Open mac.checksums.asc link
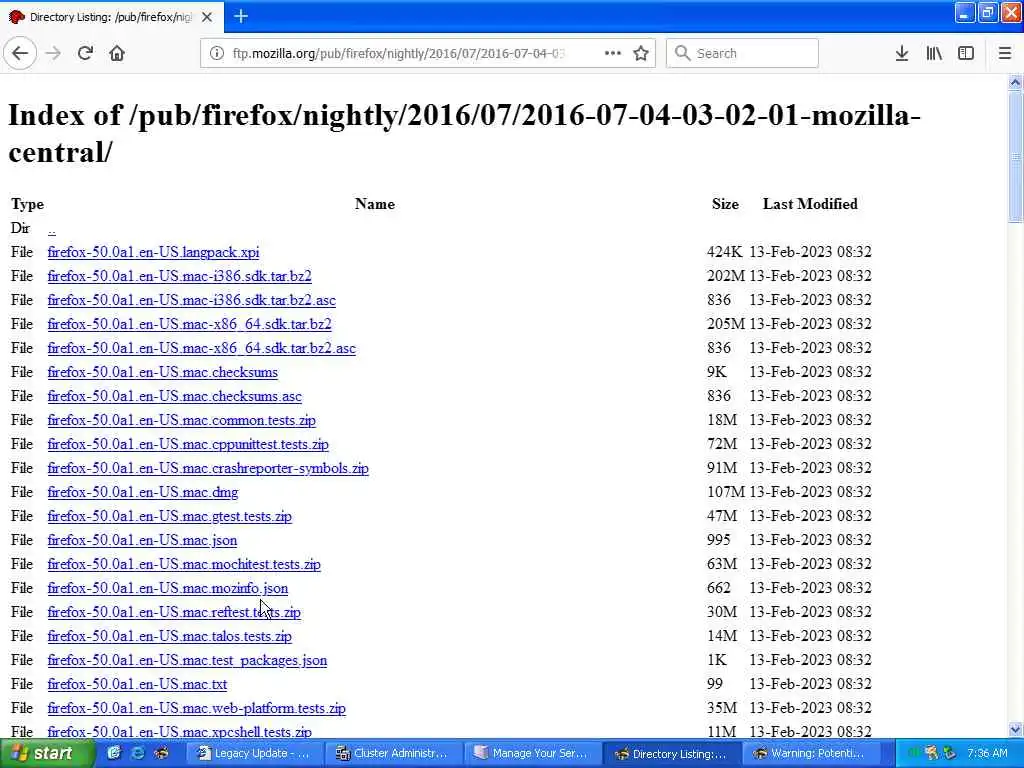The image size is (1024, 768). (174, 396)
